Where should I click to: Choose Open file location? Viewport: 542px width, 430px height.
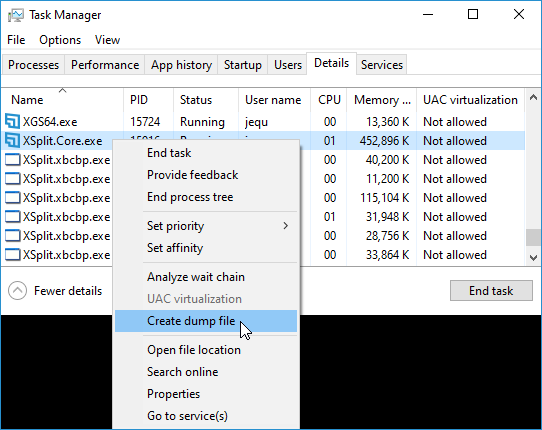click(x=206, y=350)
